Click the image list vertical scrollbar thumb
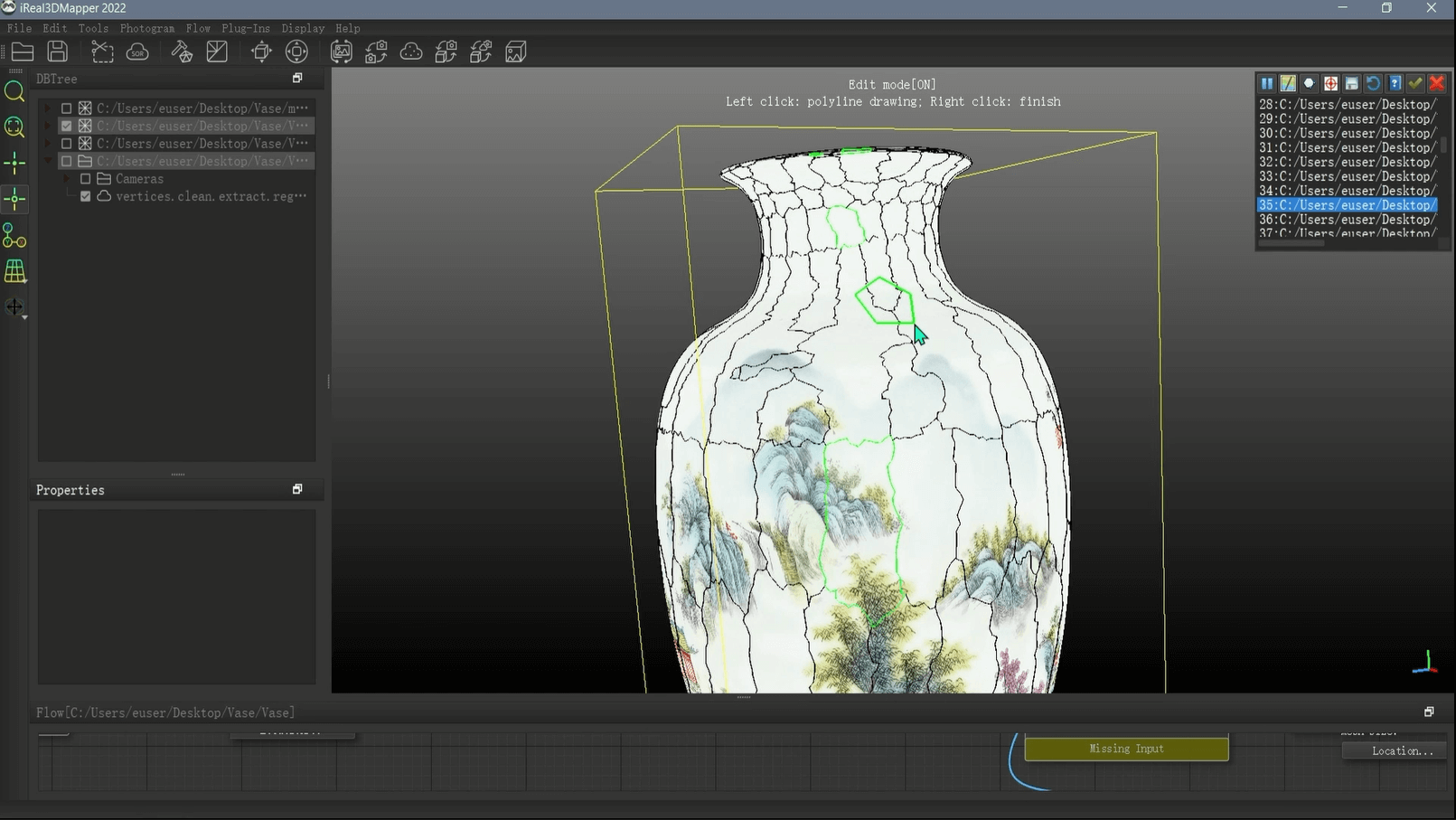 pos(1443,145)
